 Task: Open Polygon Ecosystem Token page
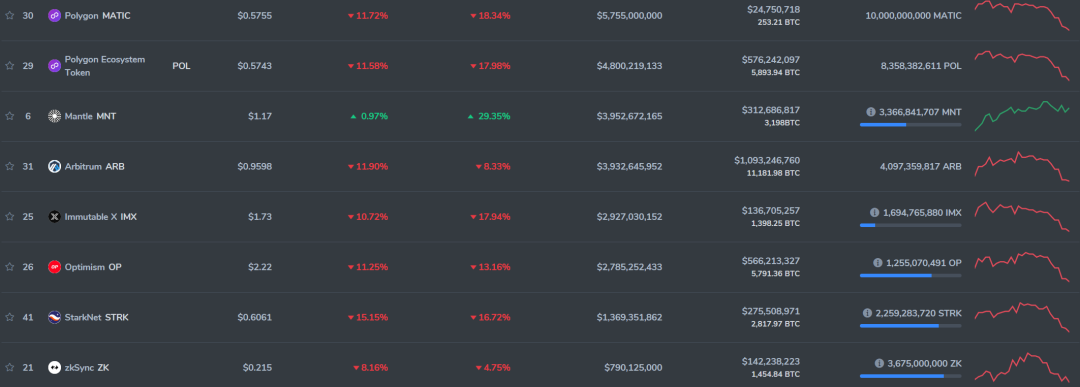[x=105, y=65]
